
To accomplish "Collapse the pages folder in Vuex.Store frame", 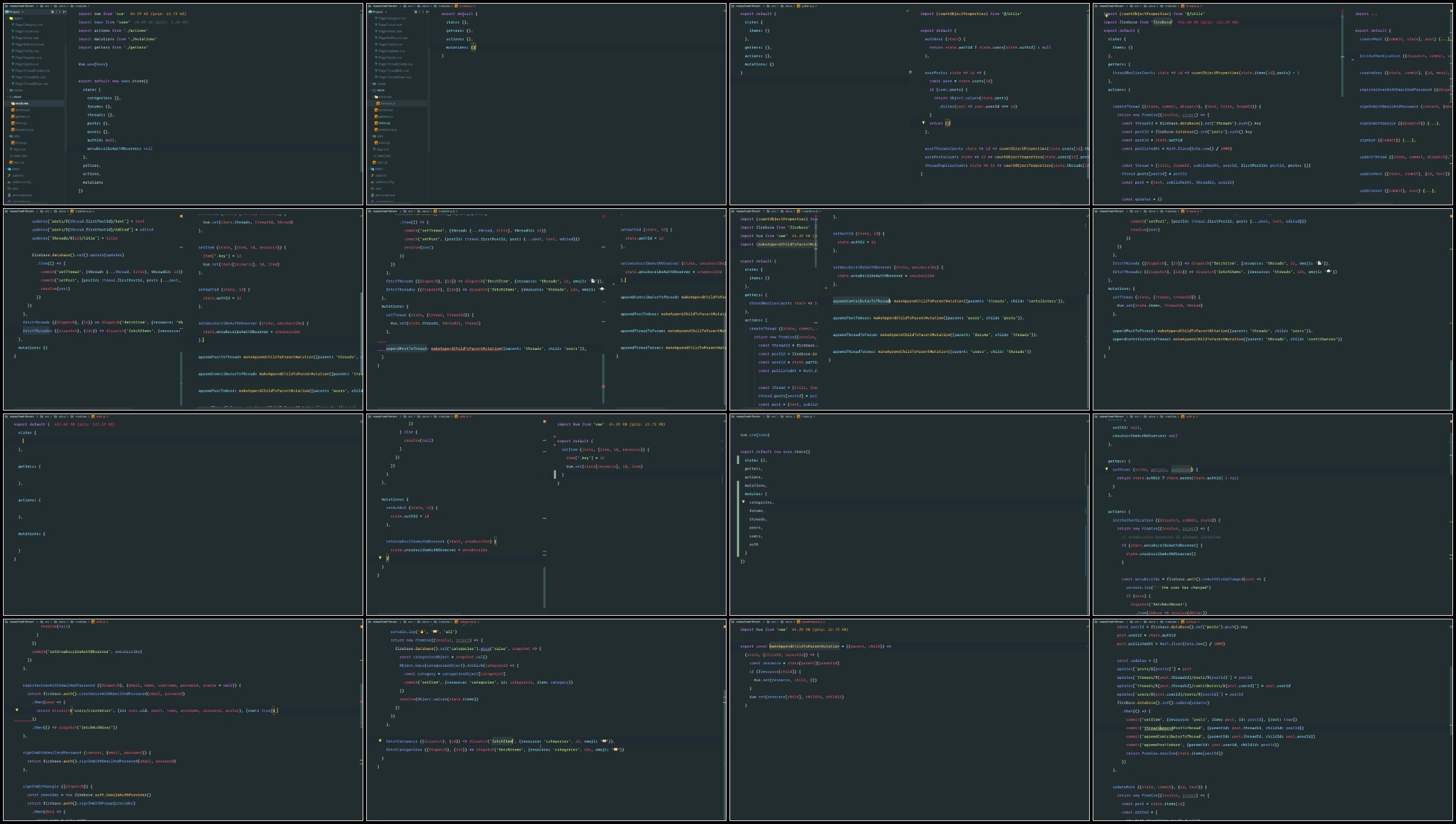I will pyautogui.click(x=7, y=18).
